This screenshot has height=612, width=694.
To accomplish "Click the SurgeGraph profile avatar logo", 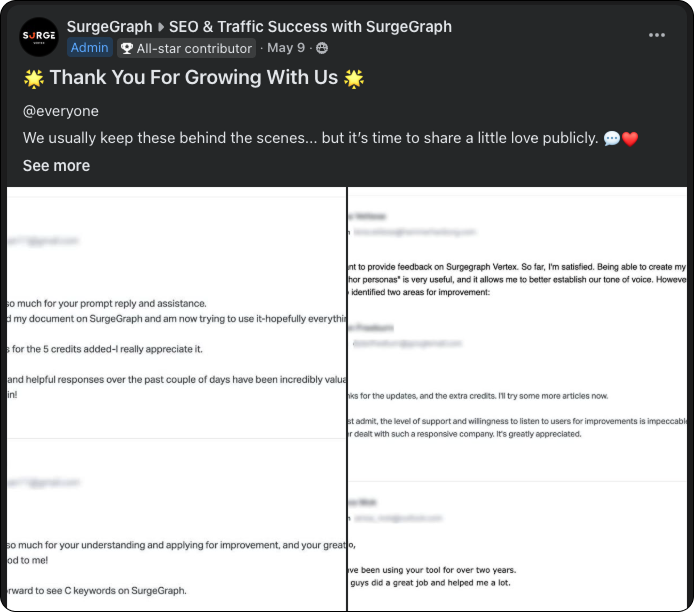I will pyautogui.click(x=39, y=37).
